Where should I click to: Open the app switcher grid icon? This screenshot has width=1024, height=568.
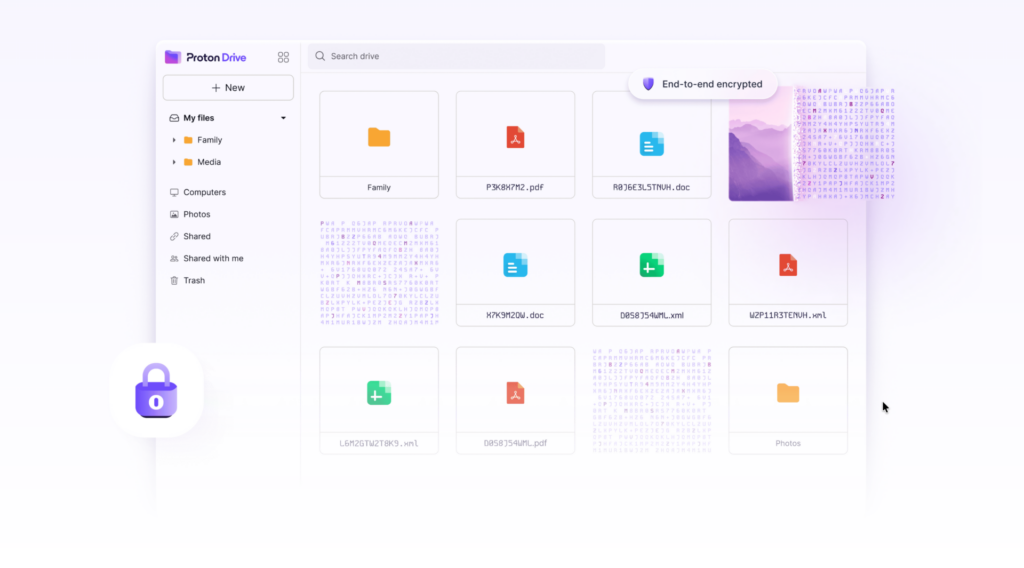(283, 57)
